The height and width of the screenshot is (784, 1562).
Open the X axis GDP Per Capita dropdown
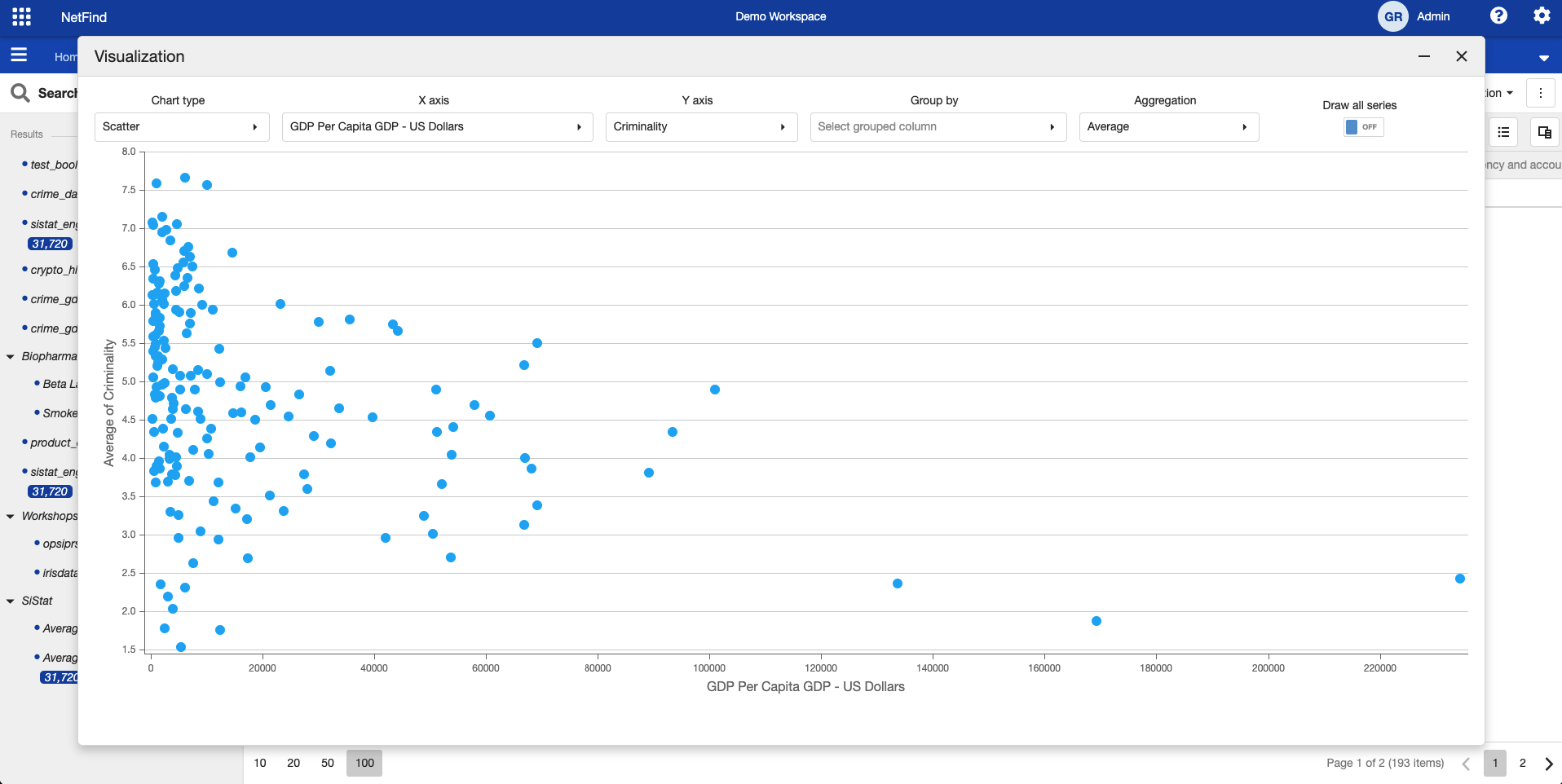coord(437,127)
